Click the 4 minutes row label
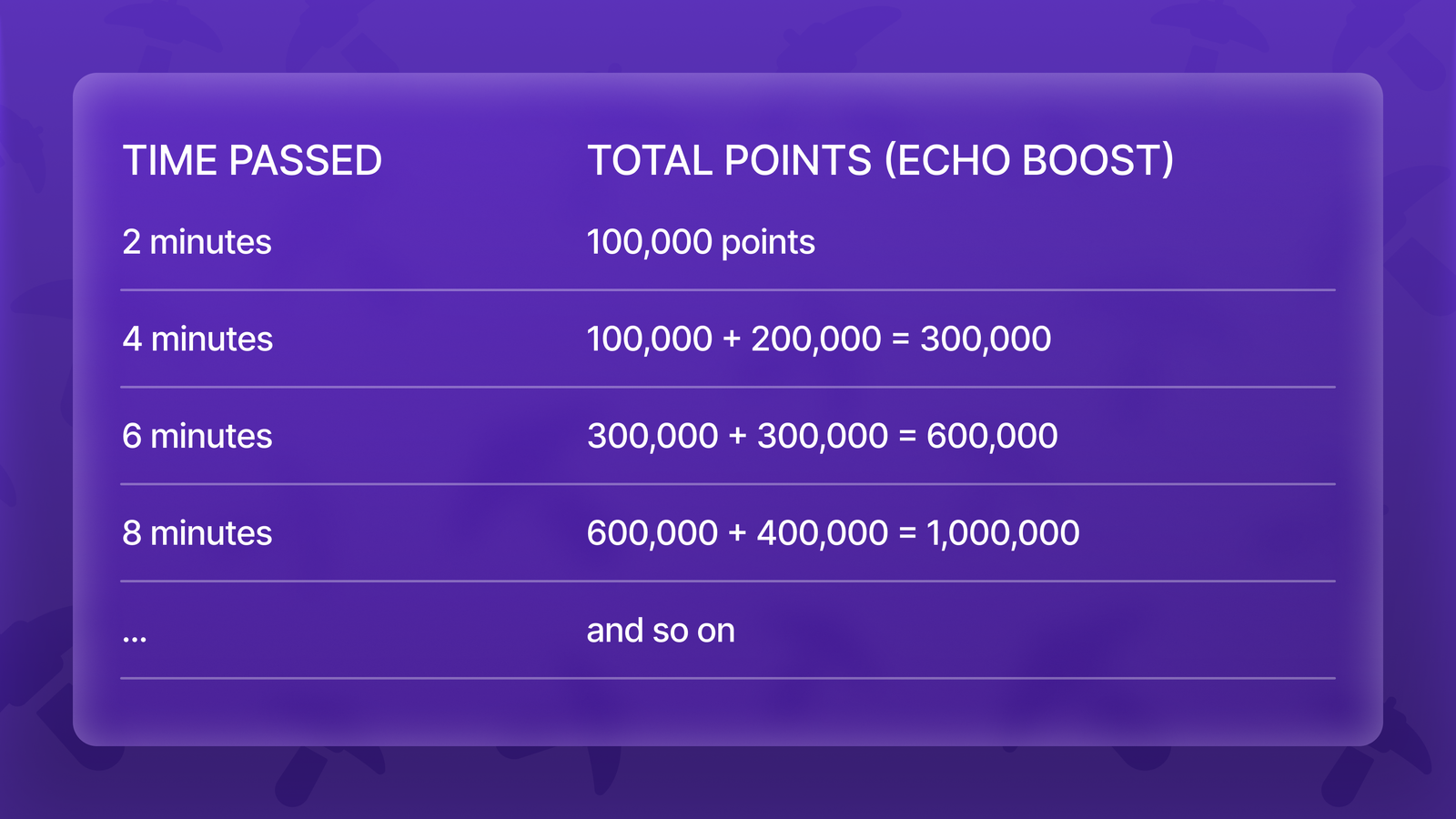This screenshot has width=1456, height=819. click(x=197, y=339)
